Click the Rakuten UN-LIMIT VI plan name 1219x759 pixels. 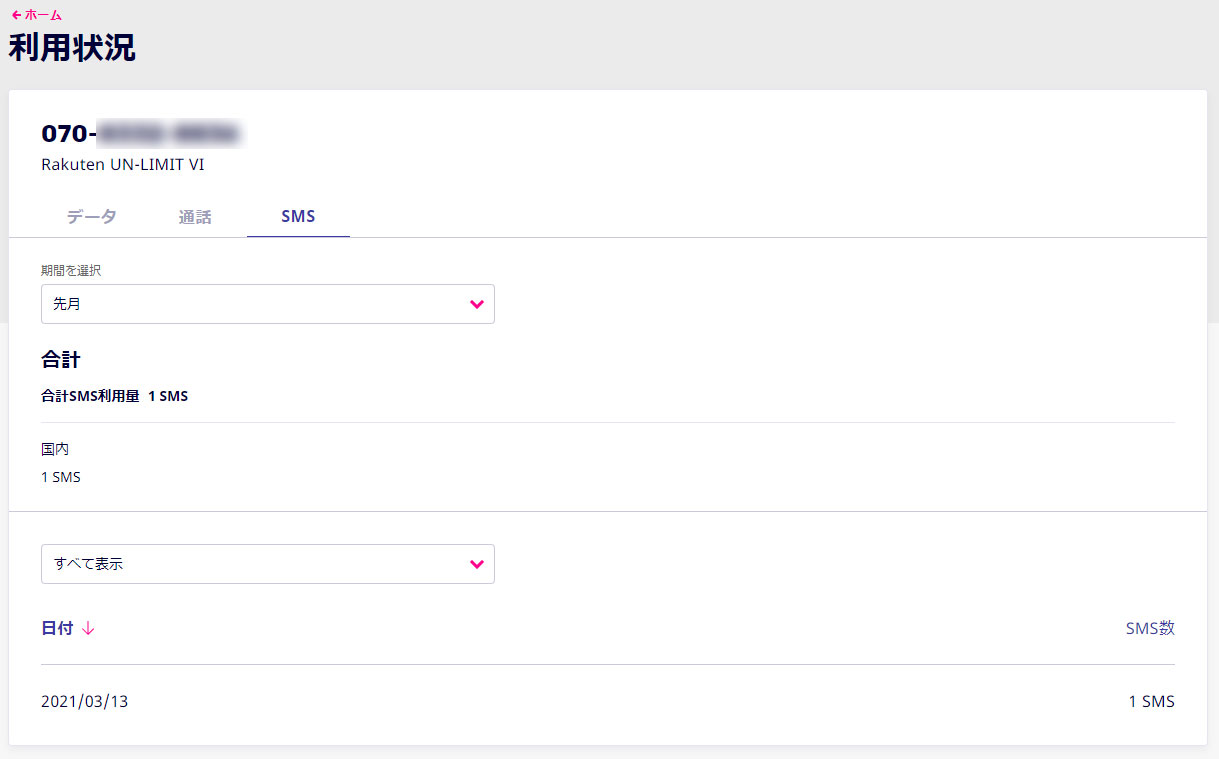point(123,165)
